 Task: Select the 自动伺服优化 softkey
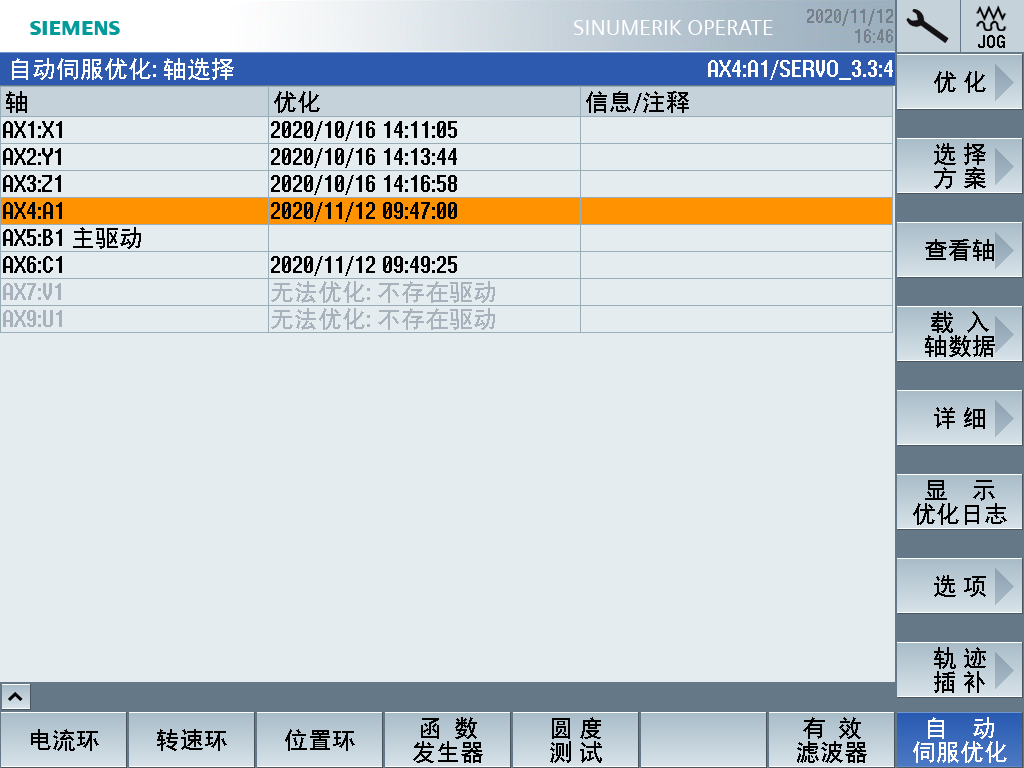958,739
